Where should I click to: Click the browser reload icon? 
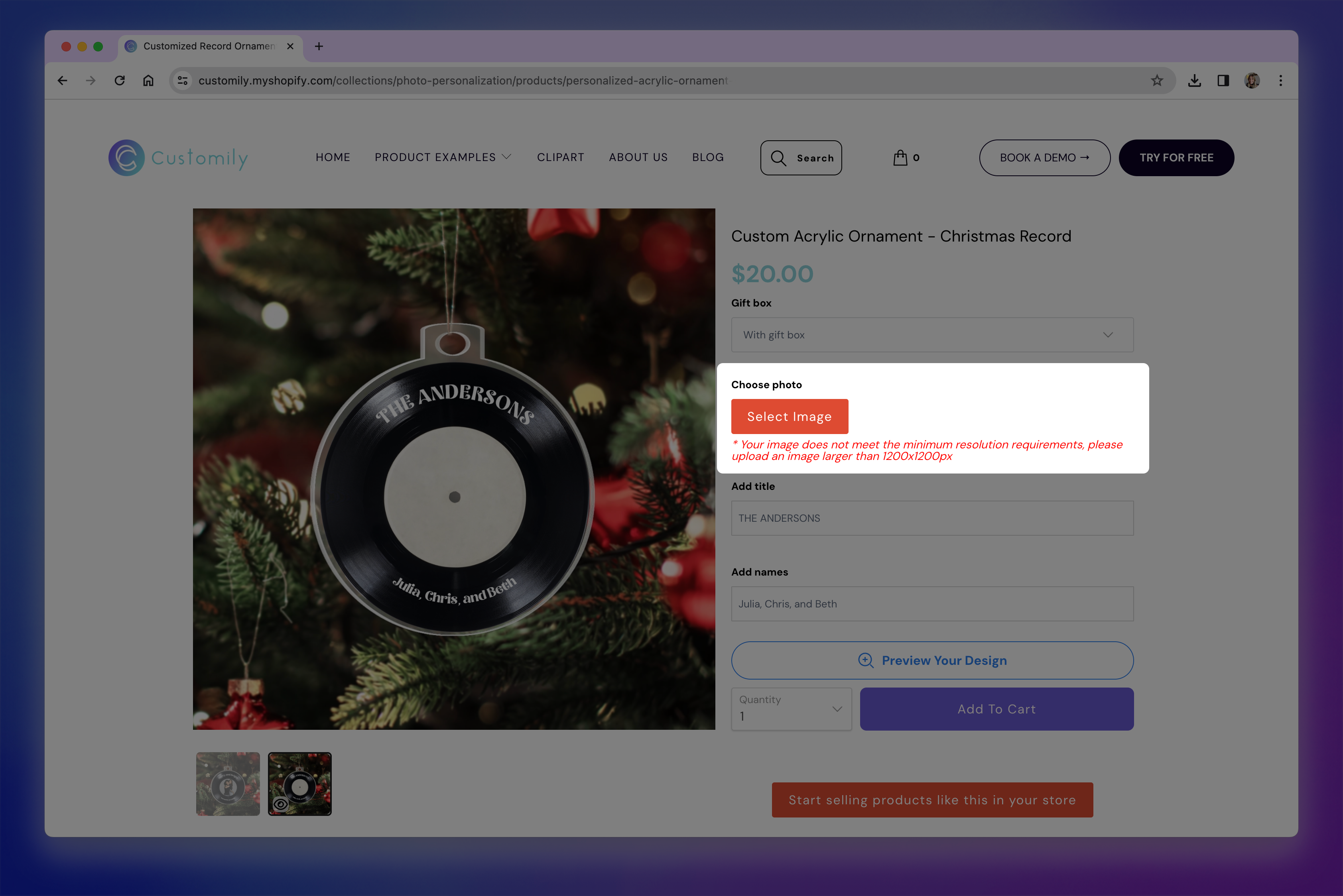[120, 81]
